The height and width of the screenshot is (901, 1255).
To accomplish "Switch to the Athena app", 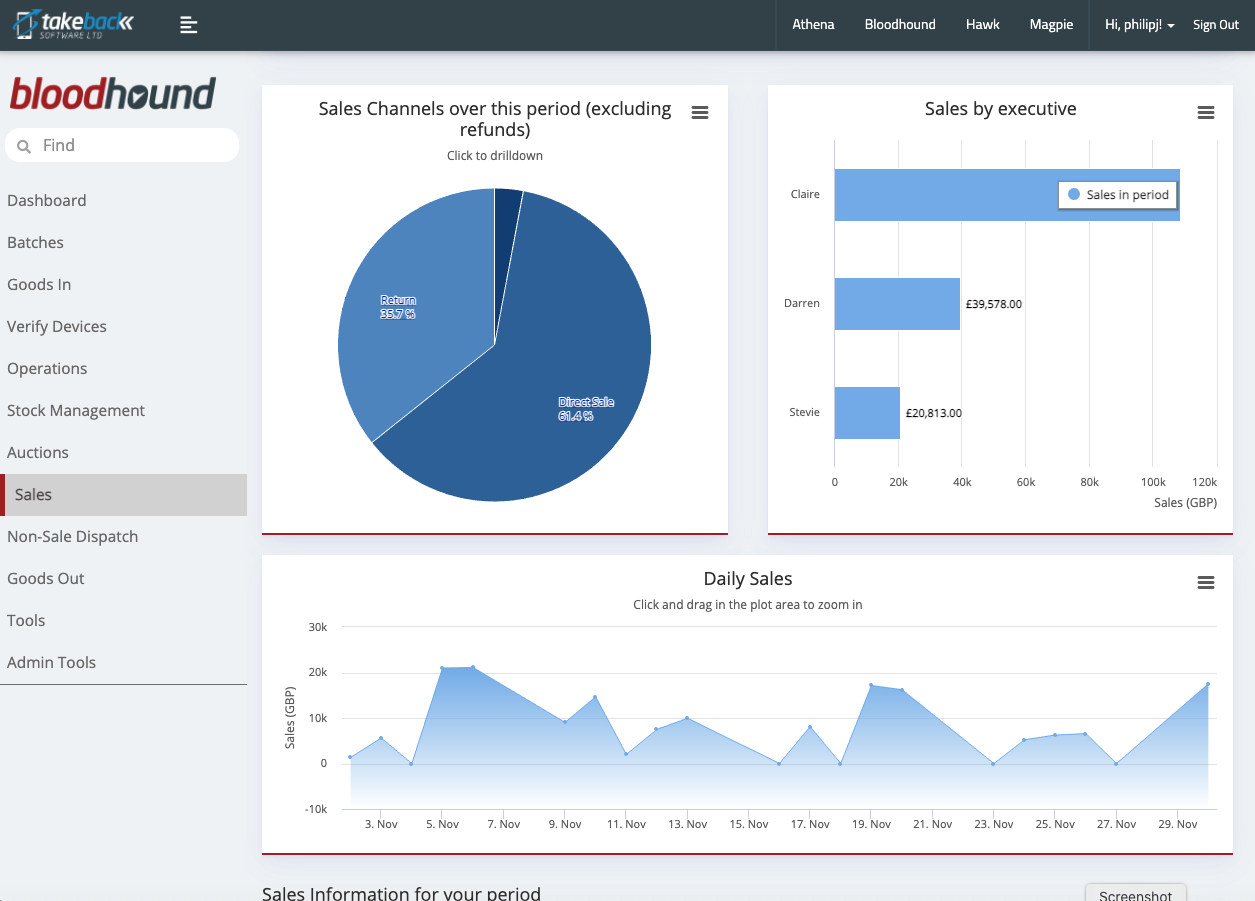I will point(813,25).
